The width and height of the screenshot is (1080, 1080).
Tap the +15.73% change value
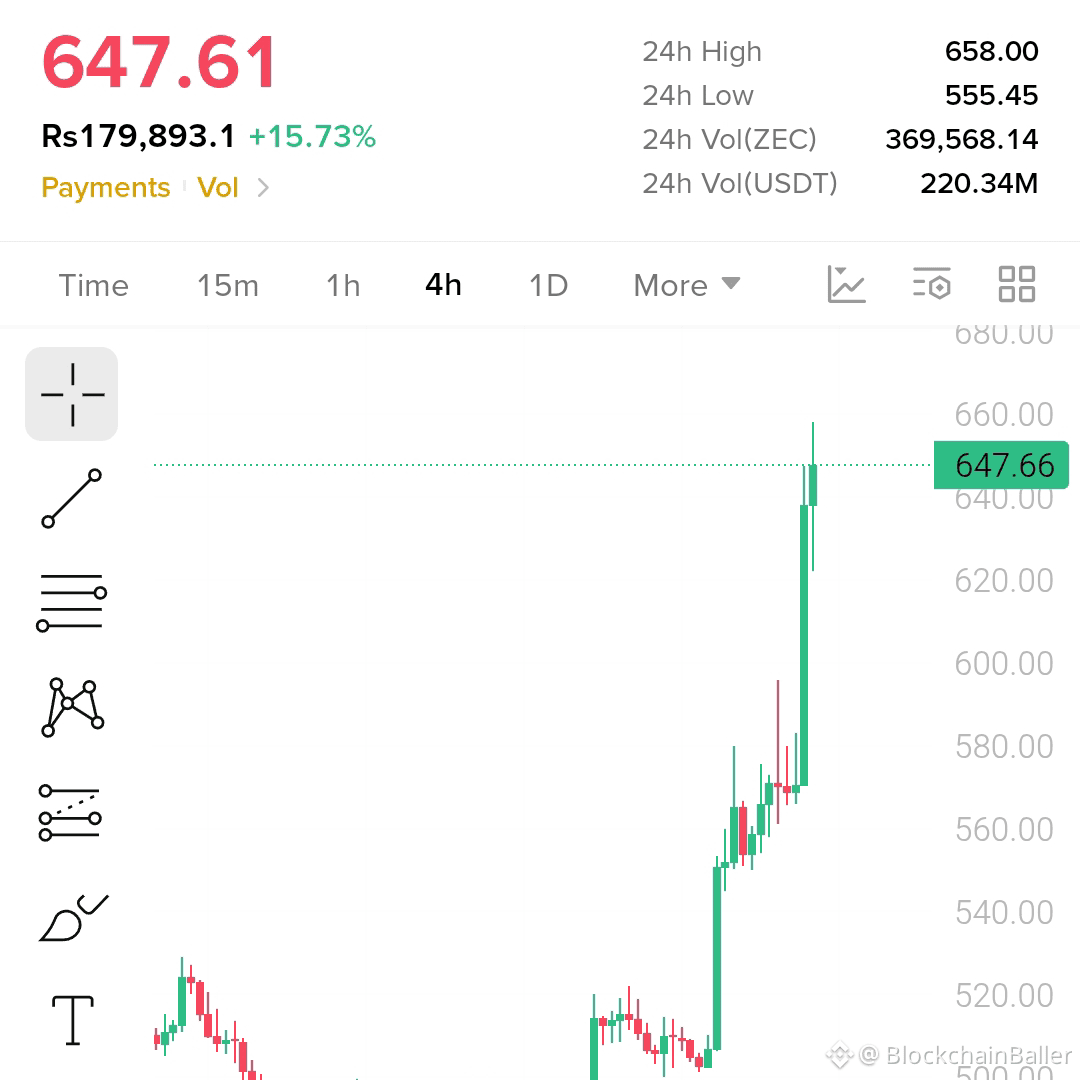pos(312,136)
